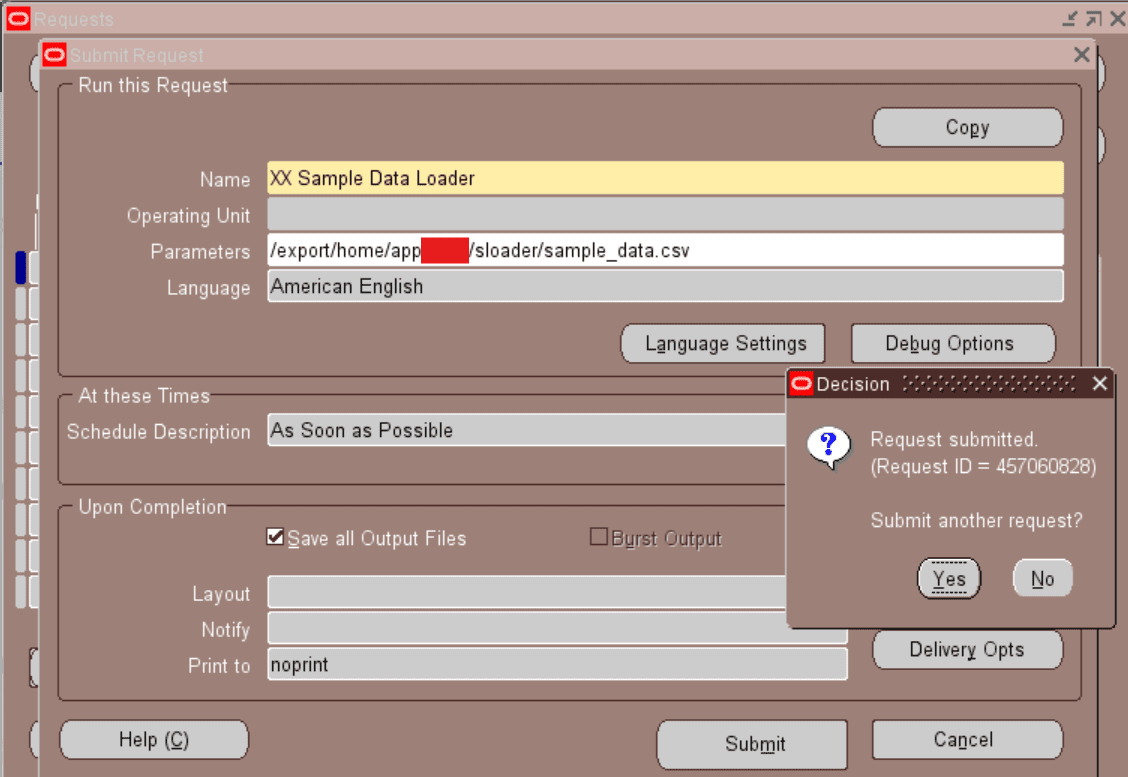Click the minimize icon on the Requests title bar
Viewport: 1128px width, 777px height.
click(1070, 18)
